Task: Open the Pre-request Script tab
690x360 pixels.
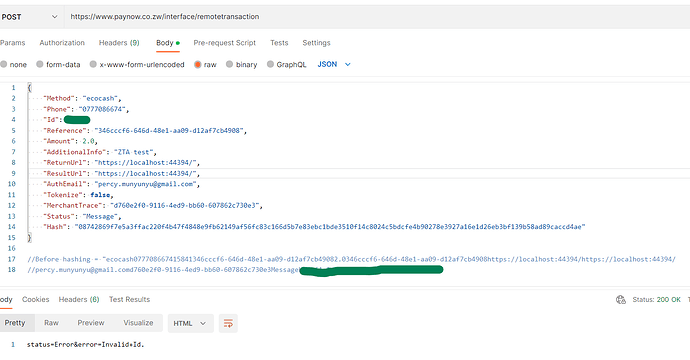Action: 224,43
